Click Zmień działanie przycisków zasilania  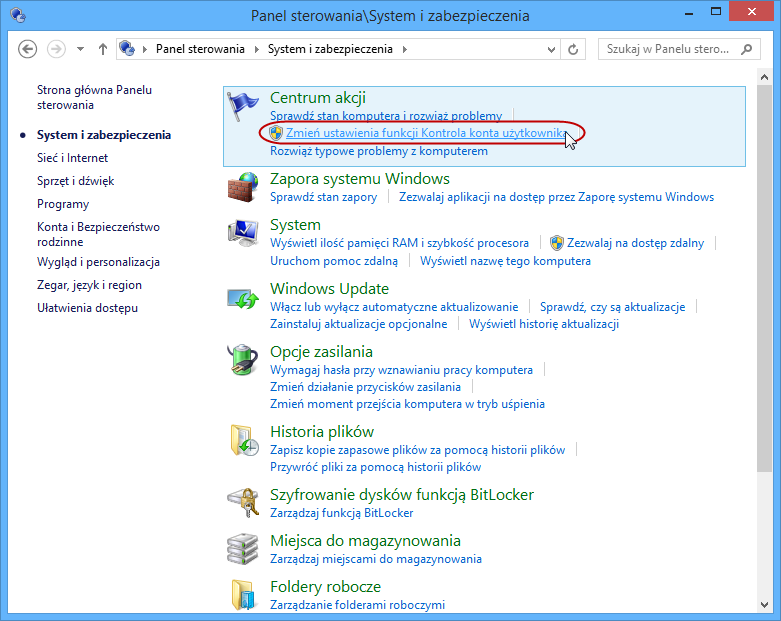tap(365, 387)
